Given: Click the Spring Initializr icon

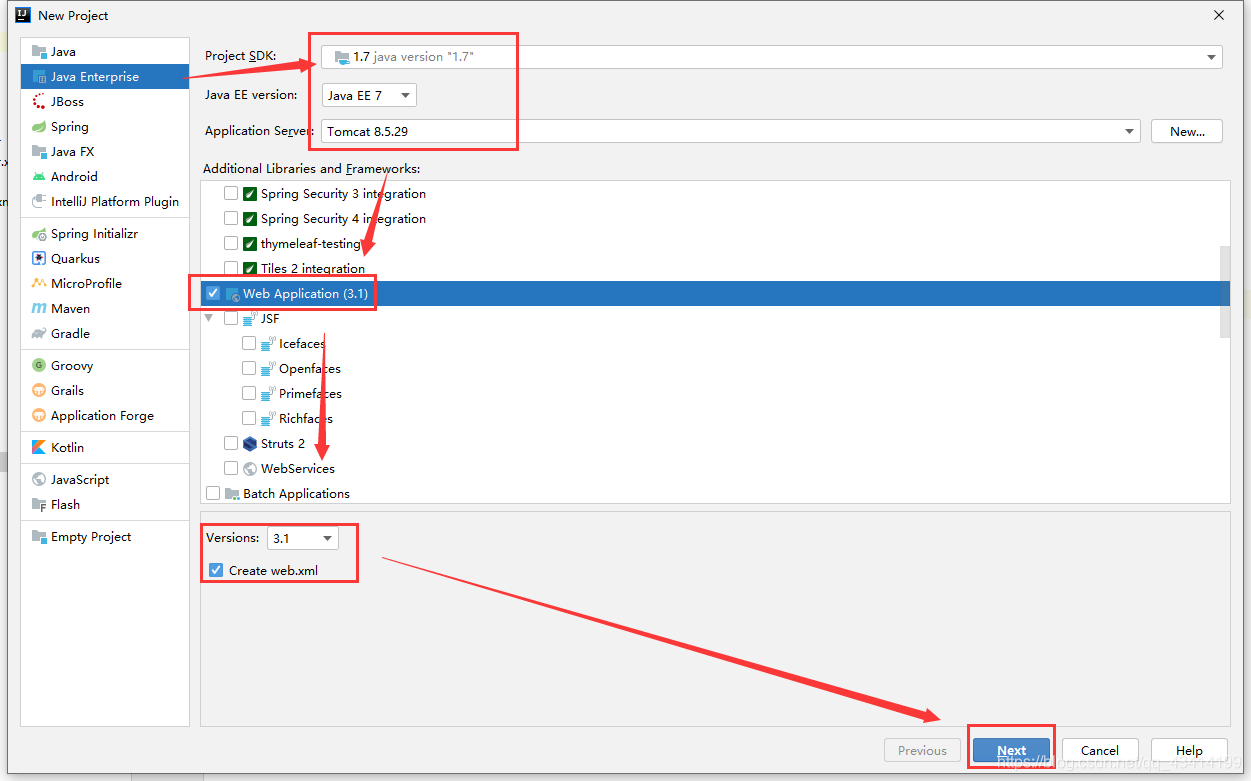Looking at the screenshot, I should pyautogui.click(x=39, y=234).
